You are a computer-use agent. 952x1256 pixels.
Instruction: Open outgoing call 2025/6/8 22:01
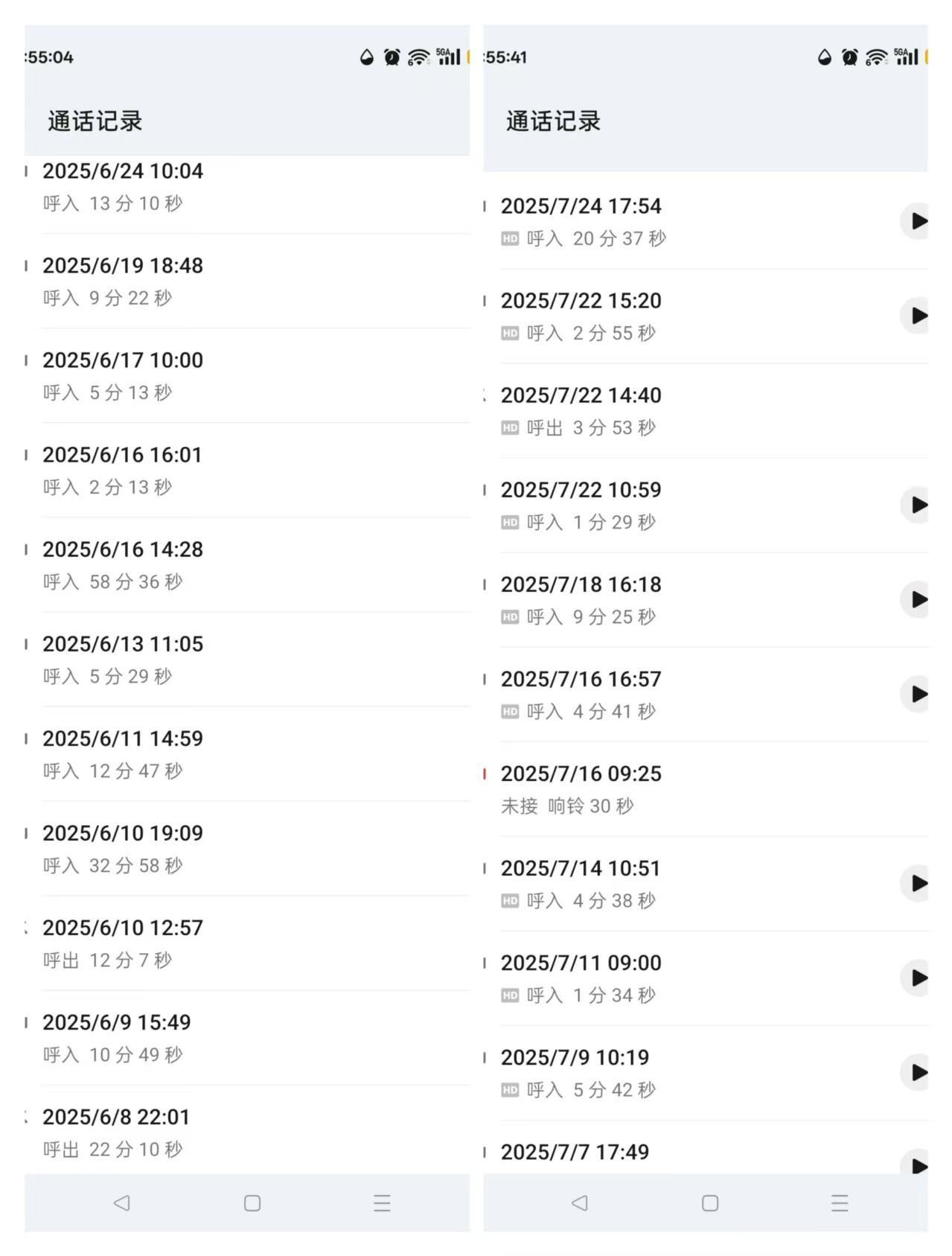pos(247,1130)
